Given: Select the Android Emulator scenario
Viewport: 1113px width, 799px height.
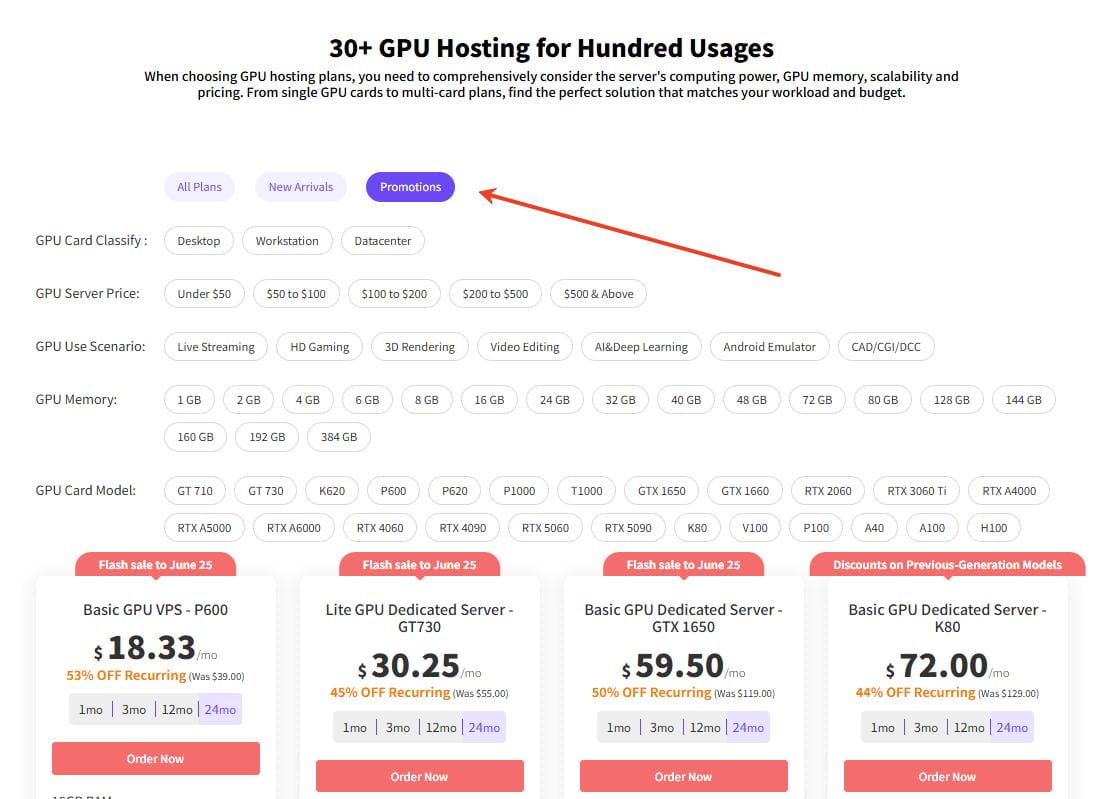Looking at the screenshot, I should click(769, 347).
